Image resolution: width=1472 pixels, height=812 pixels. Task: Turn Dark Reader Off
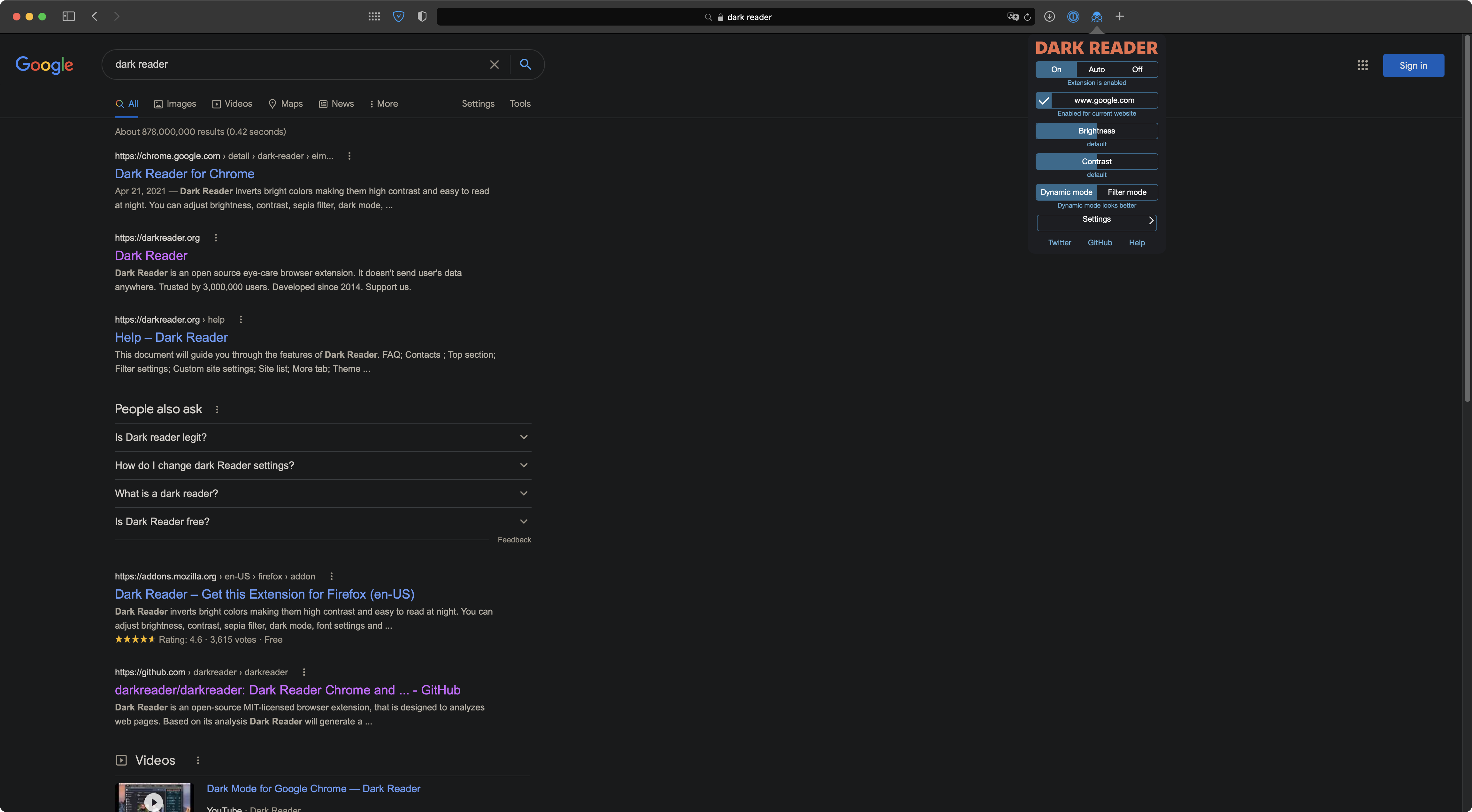coord(1137,70)
